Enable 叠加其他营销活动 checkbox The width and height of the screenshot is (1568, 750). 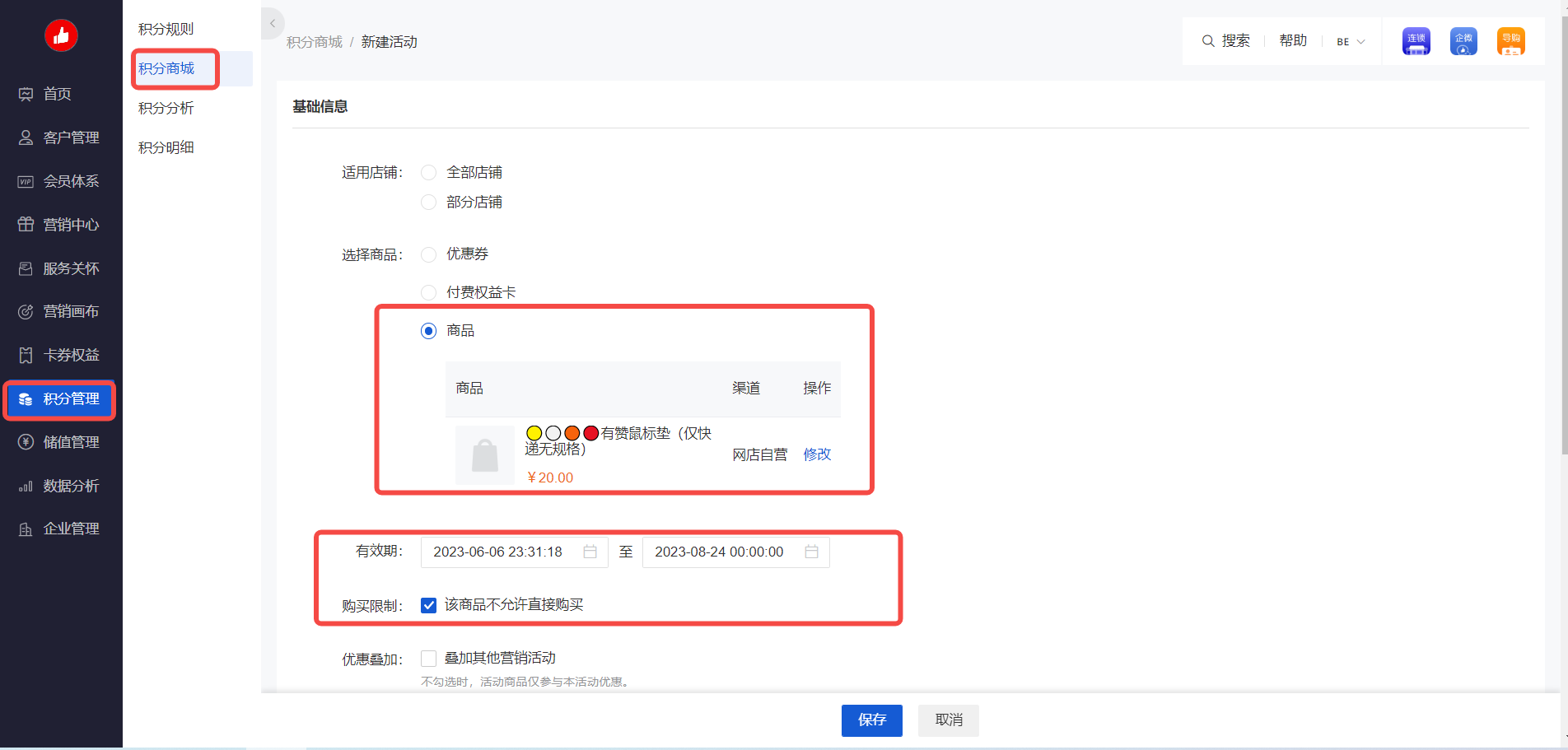point(428,659)
